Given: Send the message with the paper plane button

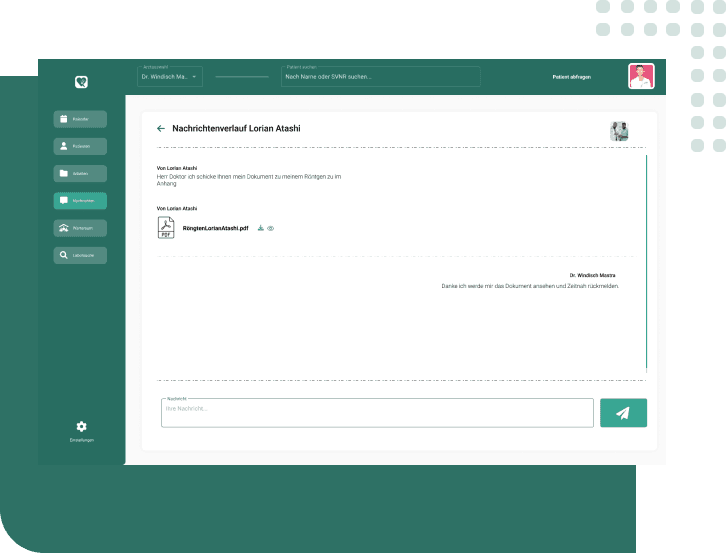Looking at the screenshot, I should click(623, 413).
